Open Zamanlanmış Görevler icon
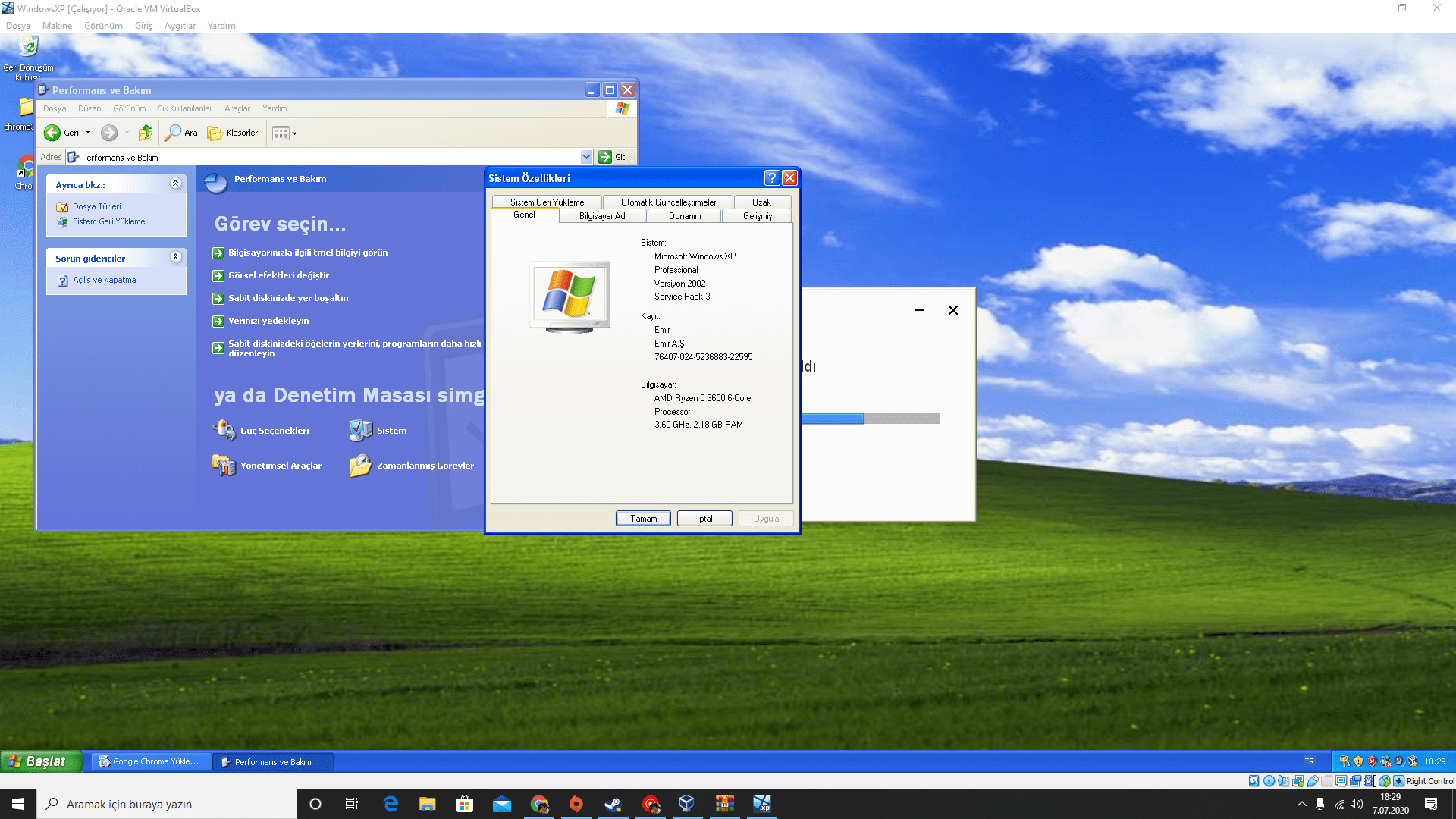Screen dimensions: 1456x819 coord(360,465)
